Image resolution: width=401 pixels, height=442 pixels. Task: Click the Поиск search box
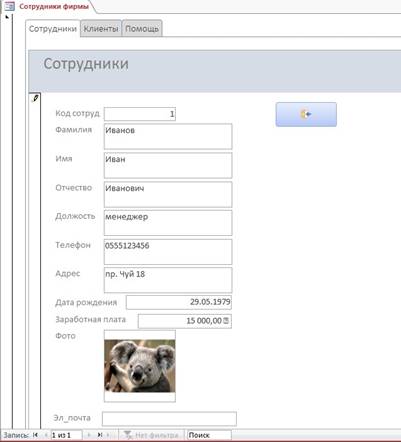209,435
